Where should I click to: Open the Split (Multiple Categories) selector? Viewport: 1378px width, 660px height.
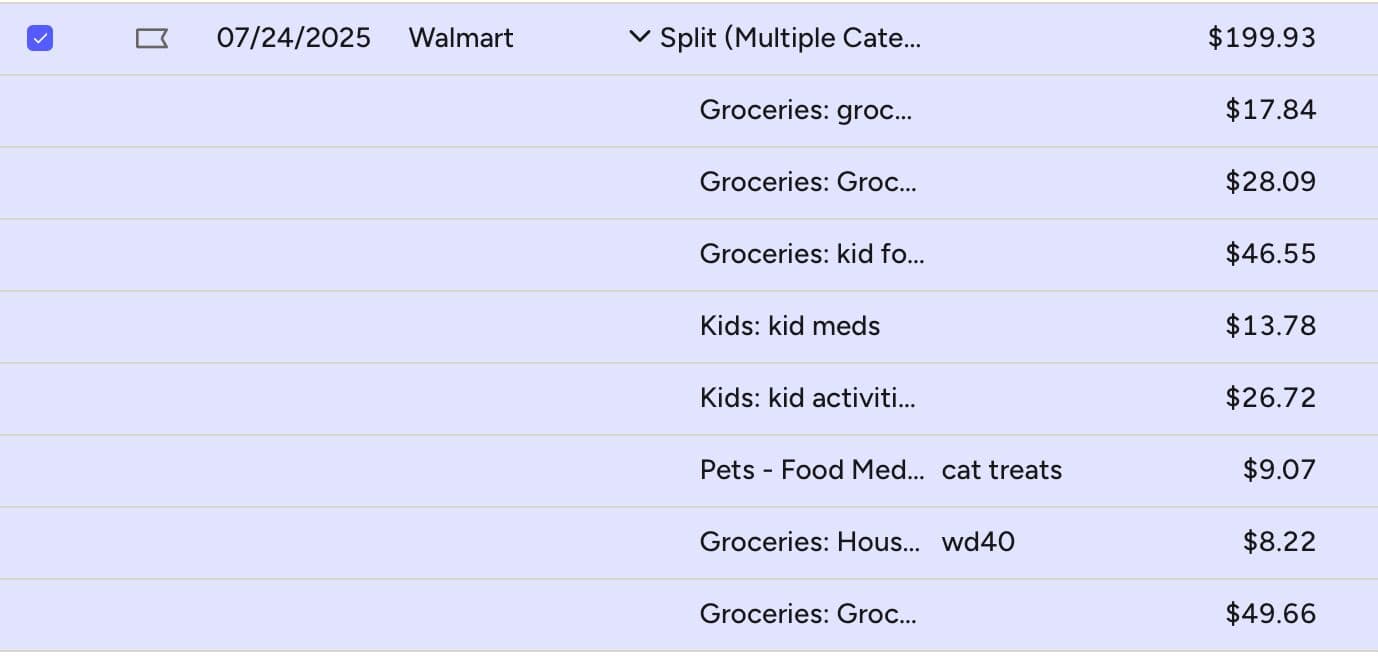790,38
